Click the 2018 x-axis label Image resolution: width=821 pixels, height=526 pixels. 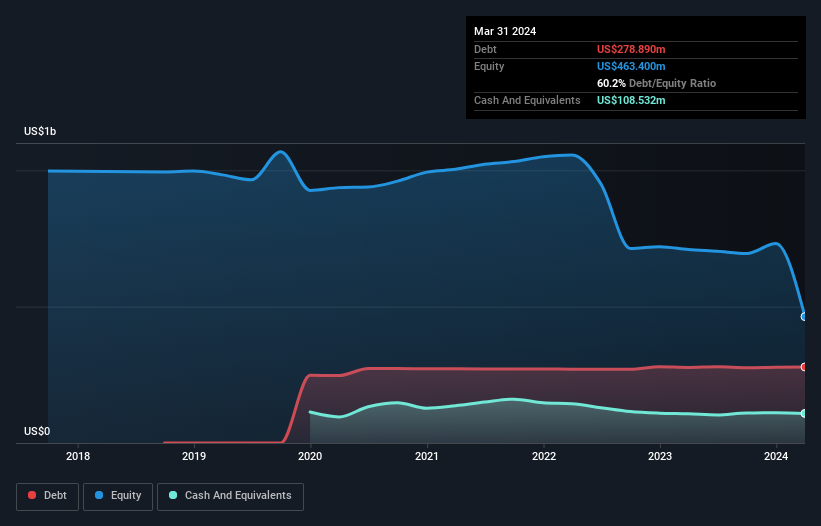click(x=78, y=456)
